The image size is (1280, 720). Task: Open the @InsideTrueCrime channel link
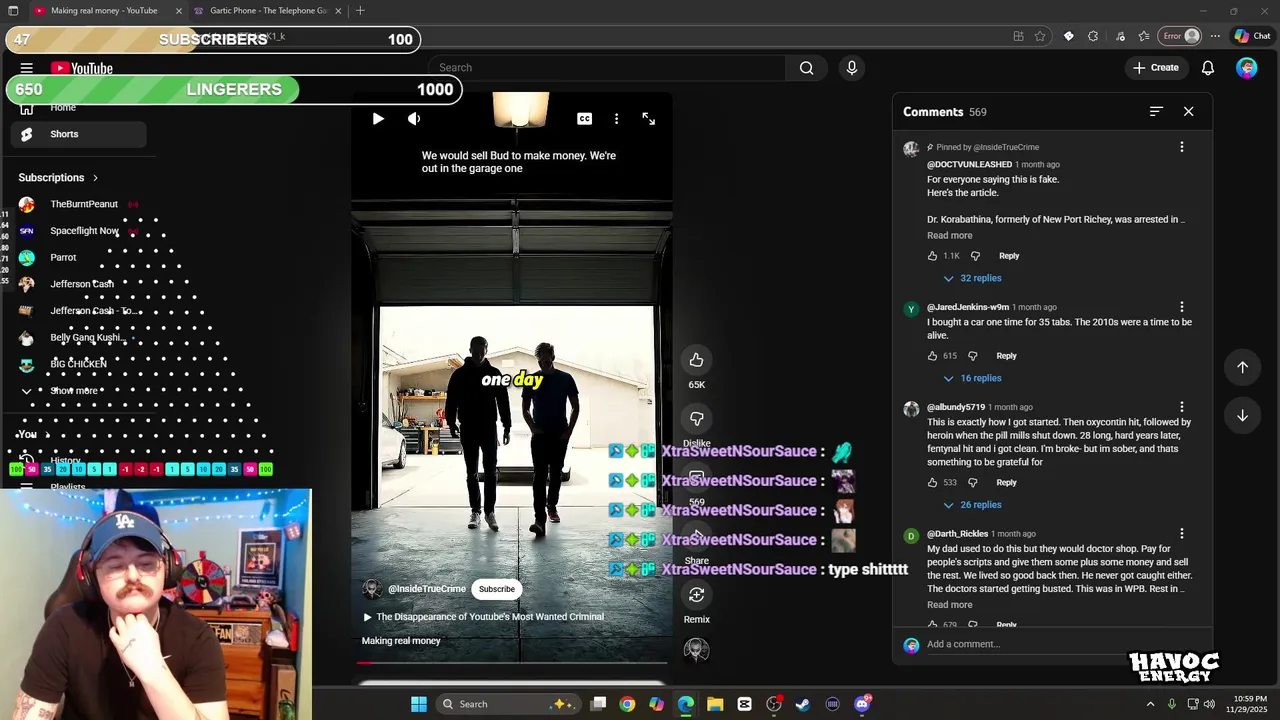point(426,589)
